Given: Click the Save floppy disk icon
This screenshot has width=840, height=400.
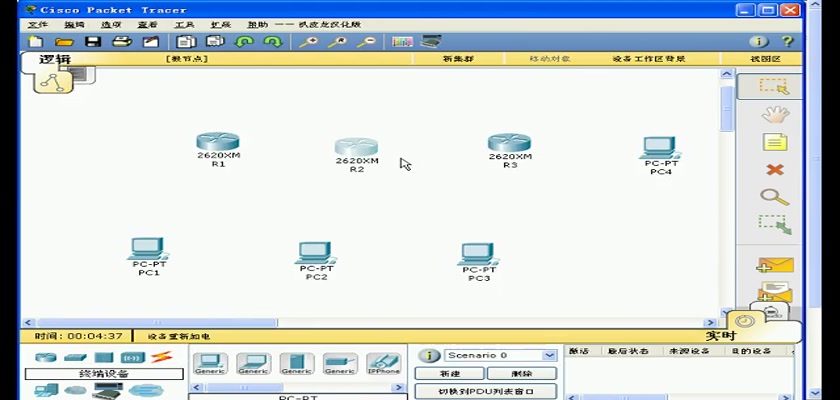Looking at the screenshot, I should [93, 42].
